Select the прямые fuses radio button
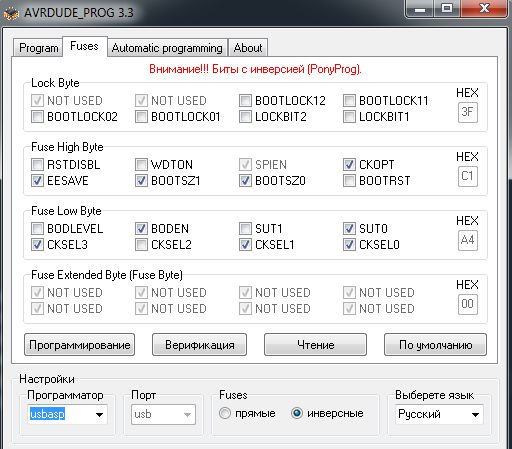 (225, 413)
